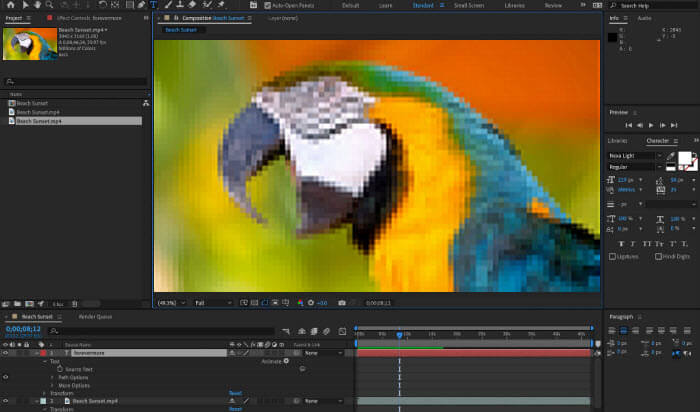Apply Faux Bold in the Character panel
The image size is (700, 412).
(619, 243)
